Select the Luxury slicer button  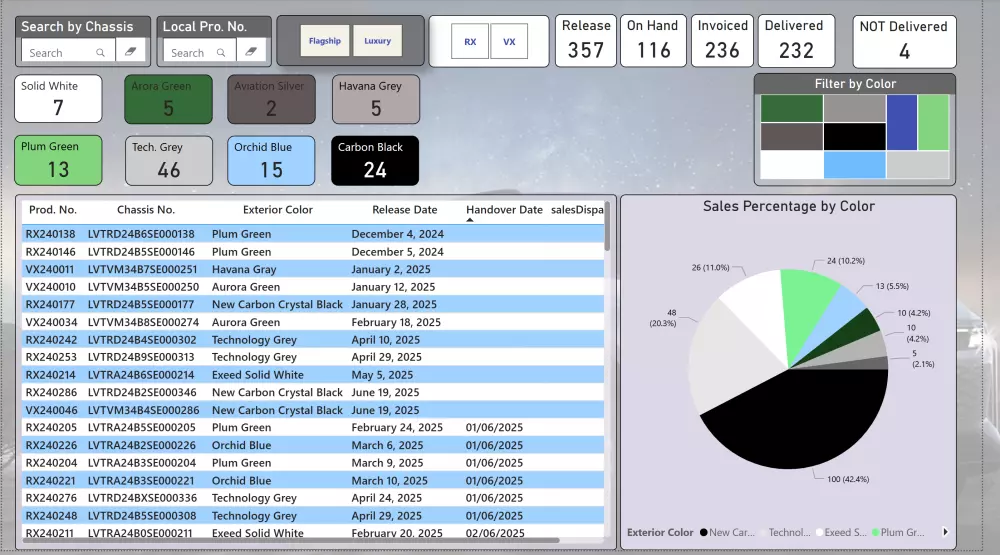378,41
